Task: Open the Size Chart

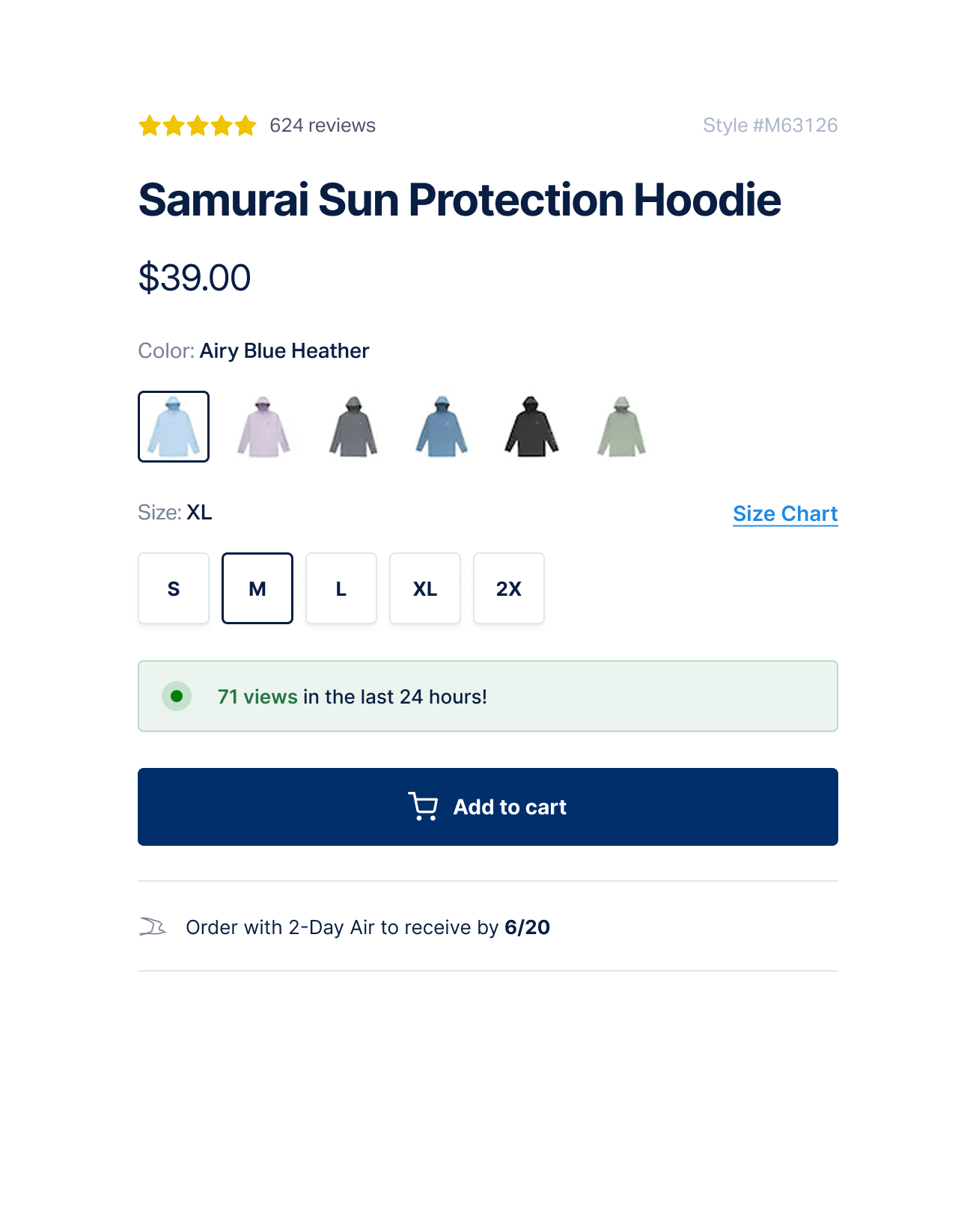Action: point(784,513)
